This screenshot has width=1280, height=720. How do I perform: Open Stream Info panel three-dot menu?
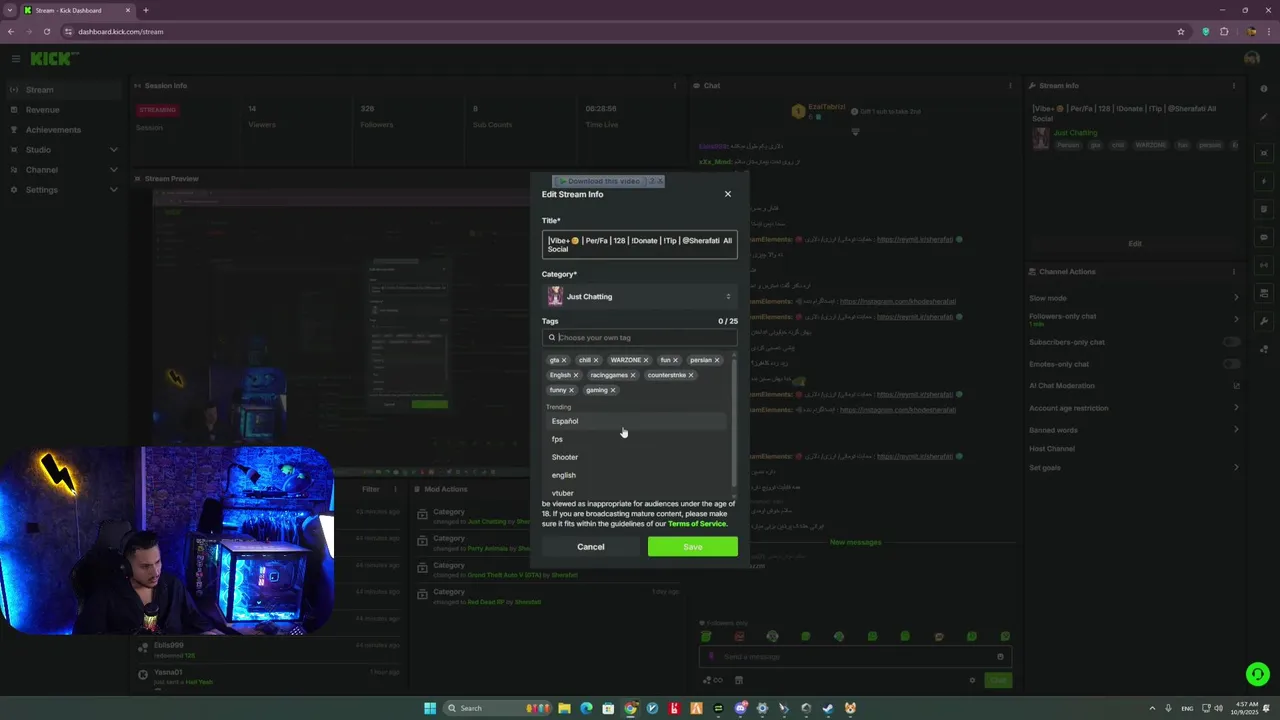pos(1236,86)
